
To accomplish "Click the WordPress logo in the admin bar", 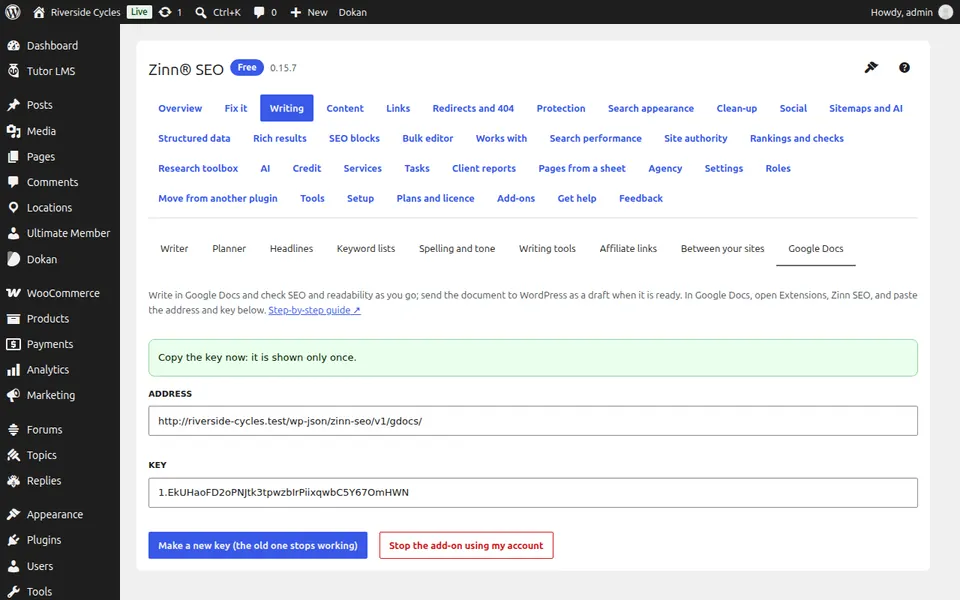I will coord(12,12).
